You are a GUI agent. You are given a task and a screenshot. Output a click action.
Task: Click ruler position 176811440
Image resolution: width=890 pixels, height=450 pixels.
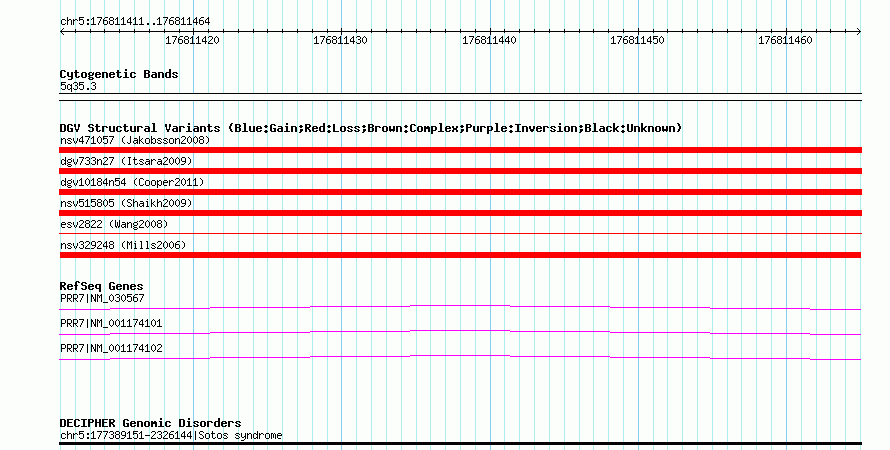point(489,40)
